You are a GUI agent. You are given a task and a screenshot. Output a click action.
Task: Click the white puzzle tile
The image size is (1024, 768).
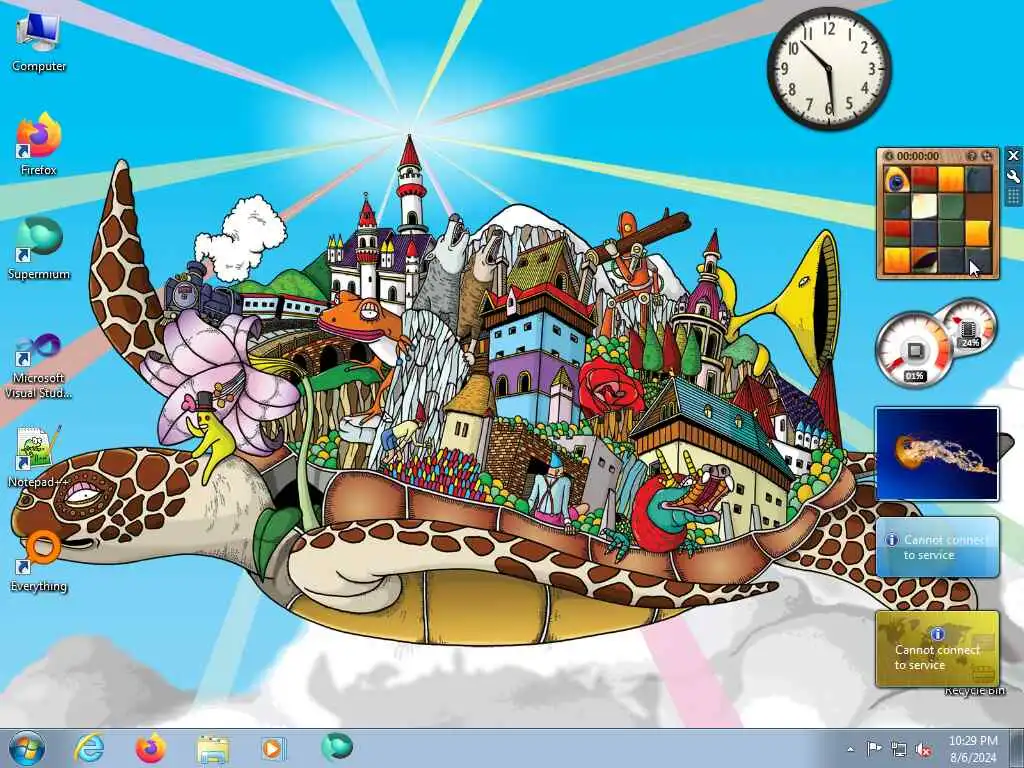coord(924,206)
